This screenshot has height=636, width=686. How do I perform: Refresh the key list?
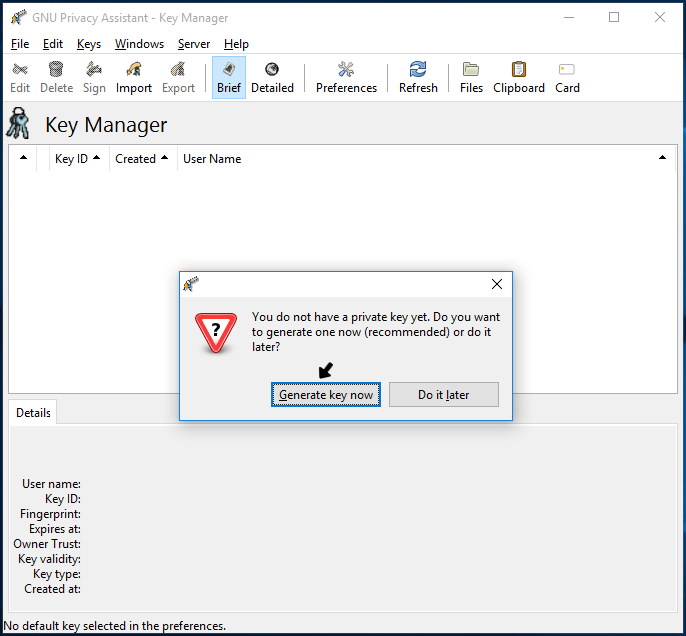coord(418,77)
